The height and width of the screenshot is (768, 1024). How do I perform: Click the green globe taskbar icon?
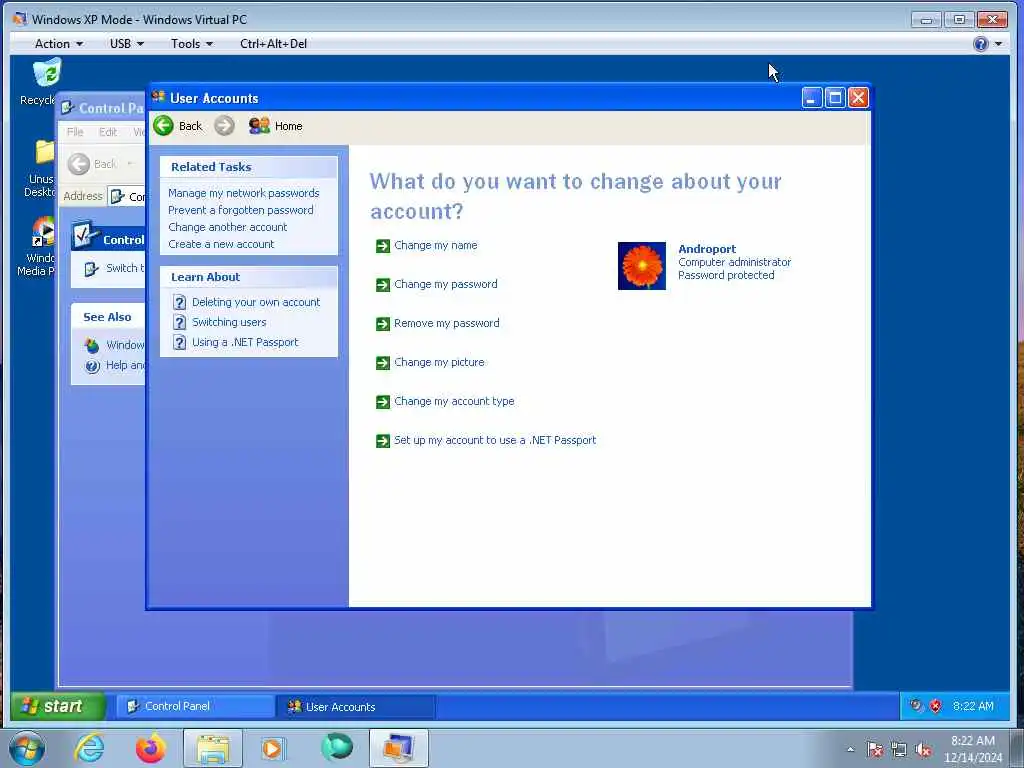(336, 747)
